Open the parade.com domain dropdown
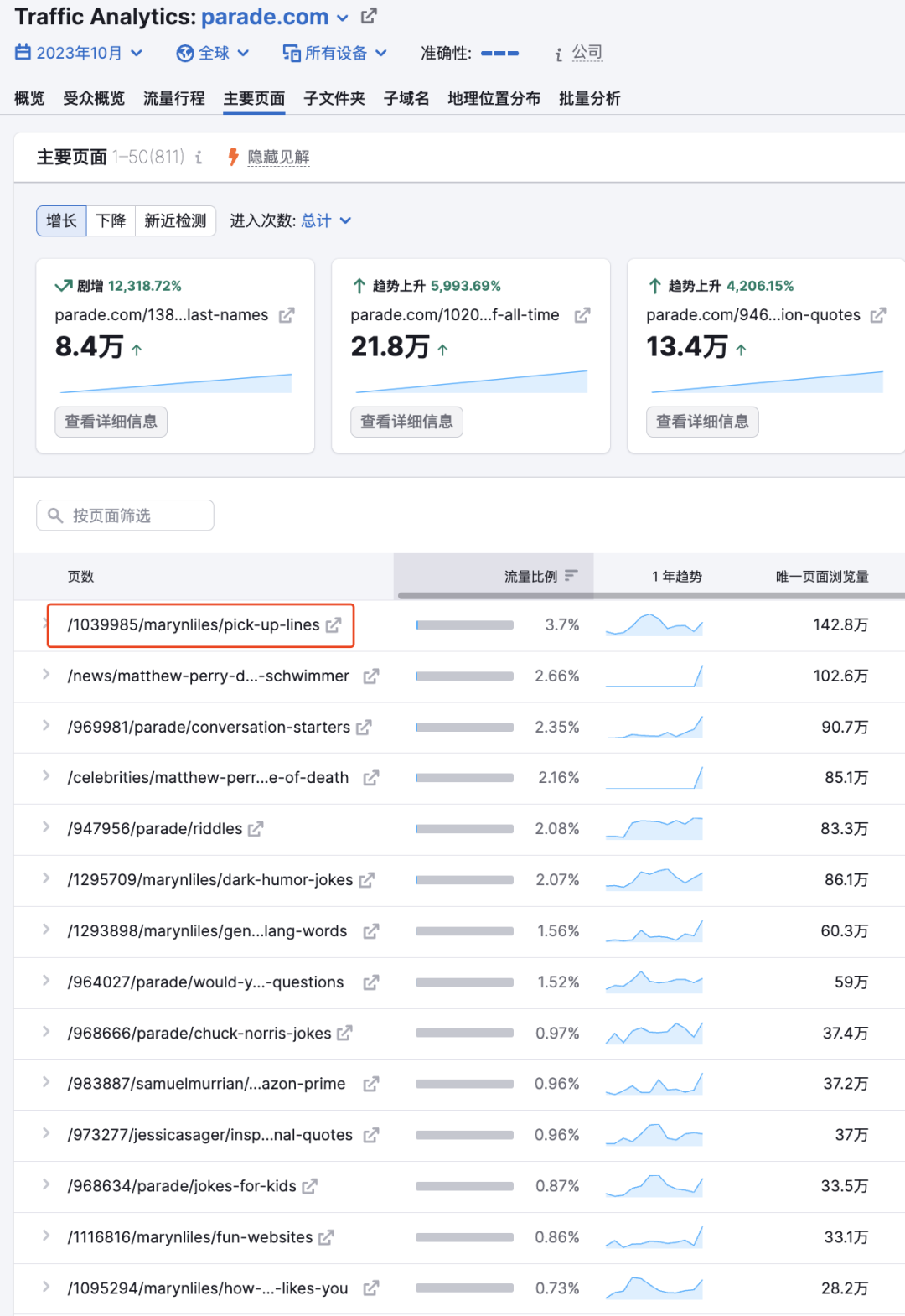The image size is (905, 1316). tap(342, 18)
